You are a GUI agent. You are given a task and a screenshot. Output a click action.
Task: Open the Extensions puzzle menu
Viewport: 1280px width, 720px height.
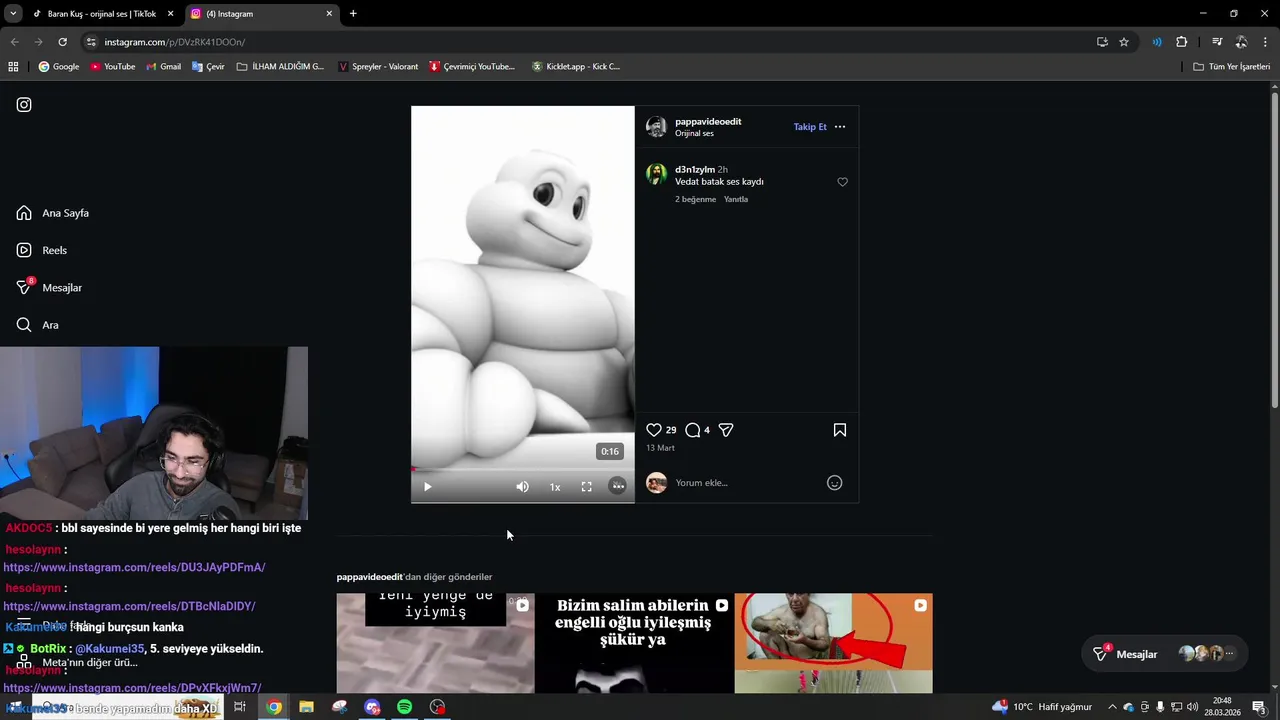click(1182, 42)
